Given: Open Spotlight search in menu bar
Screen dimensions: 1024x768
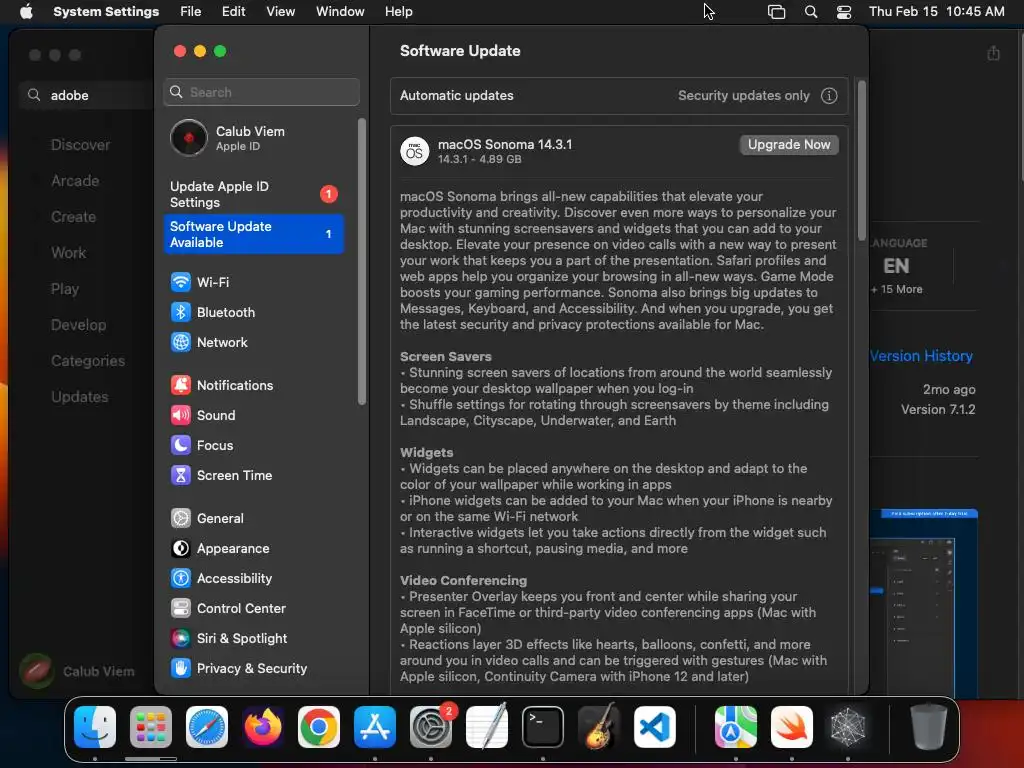Looking at the screenshot, I should 810,12.
